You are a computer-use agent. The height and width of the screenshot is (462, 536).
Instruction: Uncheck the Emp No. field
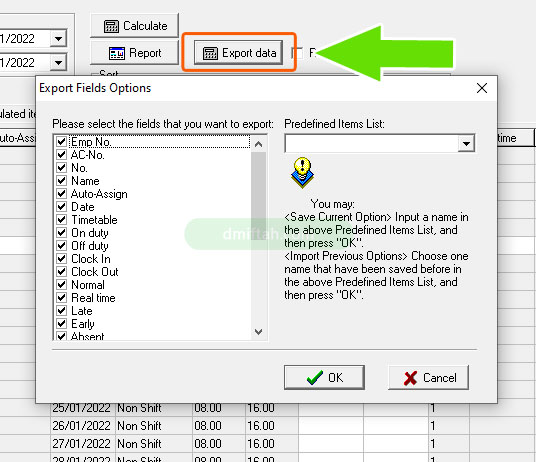pos(62,141)
